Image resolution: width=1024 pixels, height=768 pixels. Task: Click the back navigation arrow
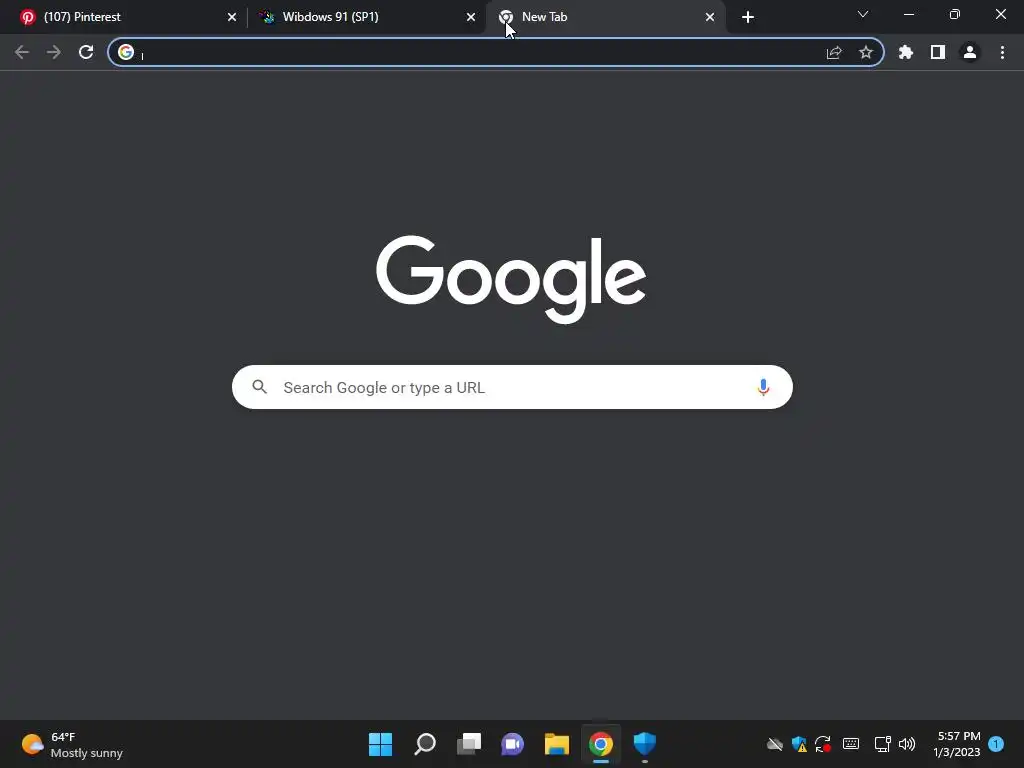tap(22, 52)
